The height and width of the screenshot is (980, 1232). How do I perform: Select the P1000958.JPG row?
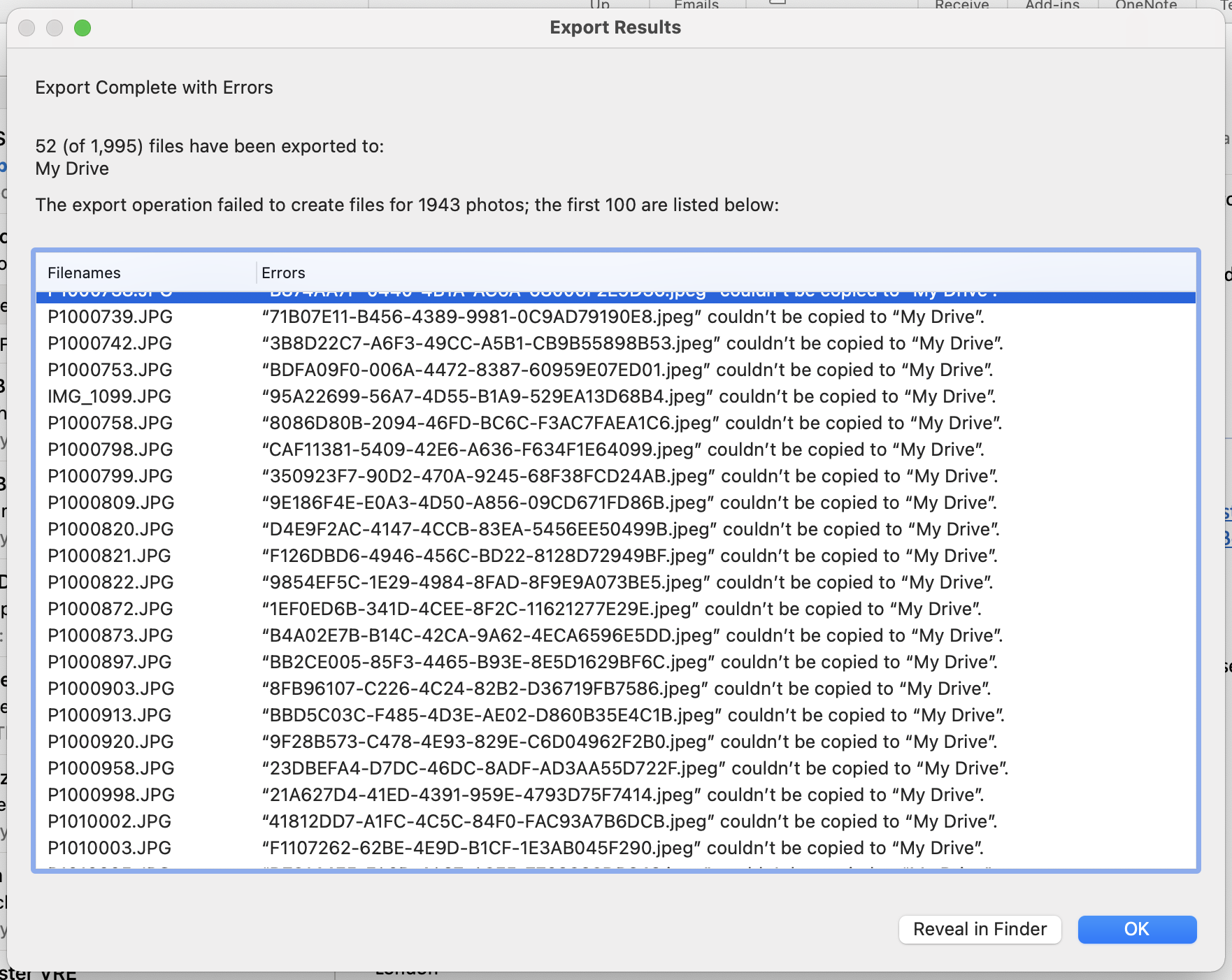[616, 768]
